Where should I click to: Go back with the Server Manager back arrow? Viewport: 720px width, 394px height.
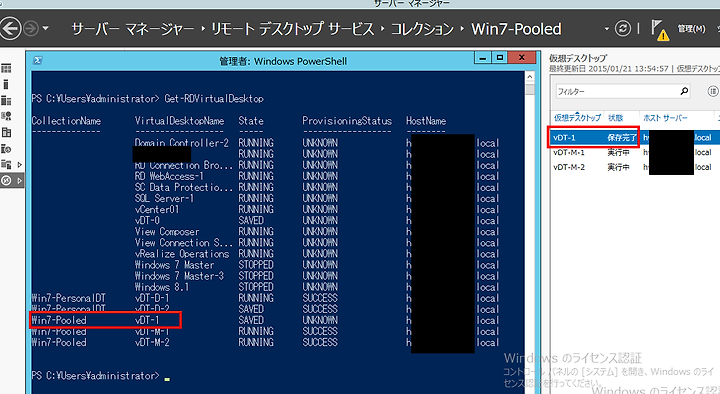pos(10,29)
